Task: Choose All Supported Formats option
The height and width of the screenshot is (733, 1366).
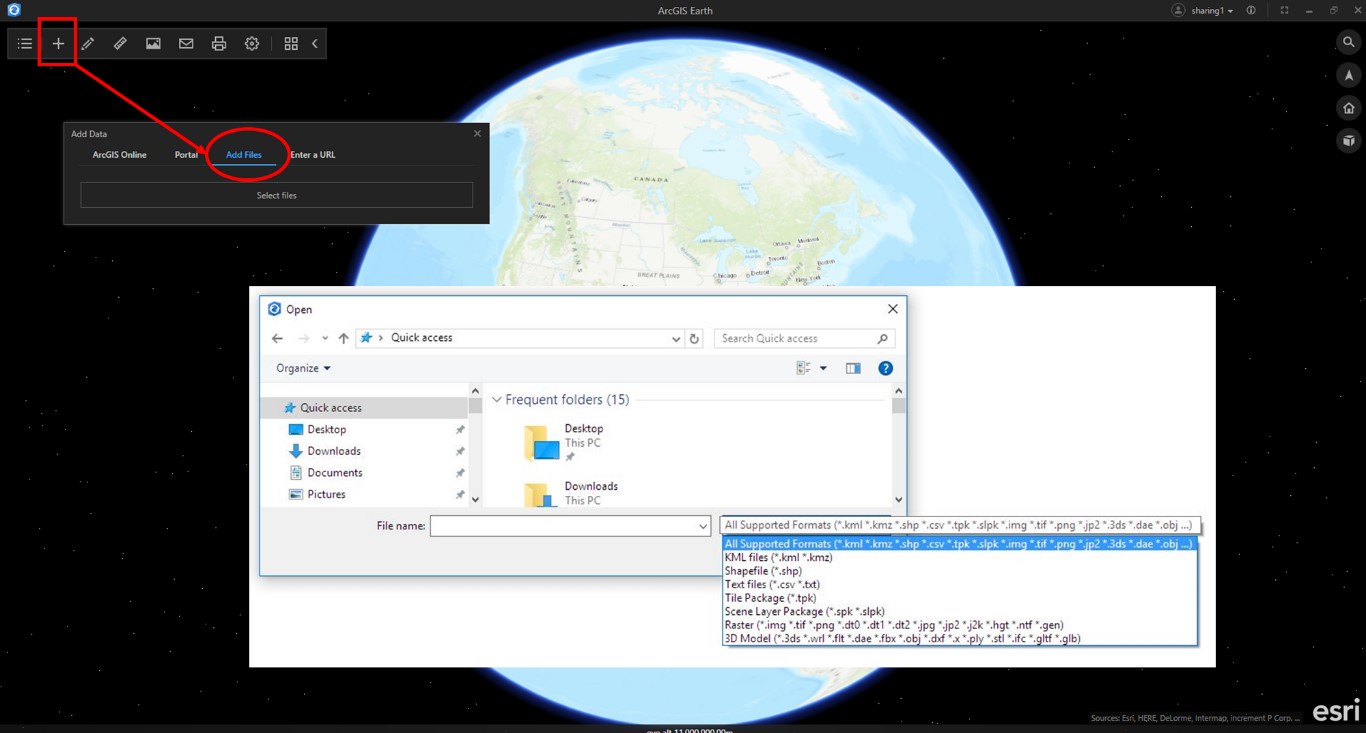Action: (959, 544)
